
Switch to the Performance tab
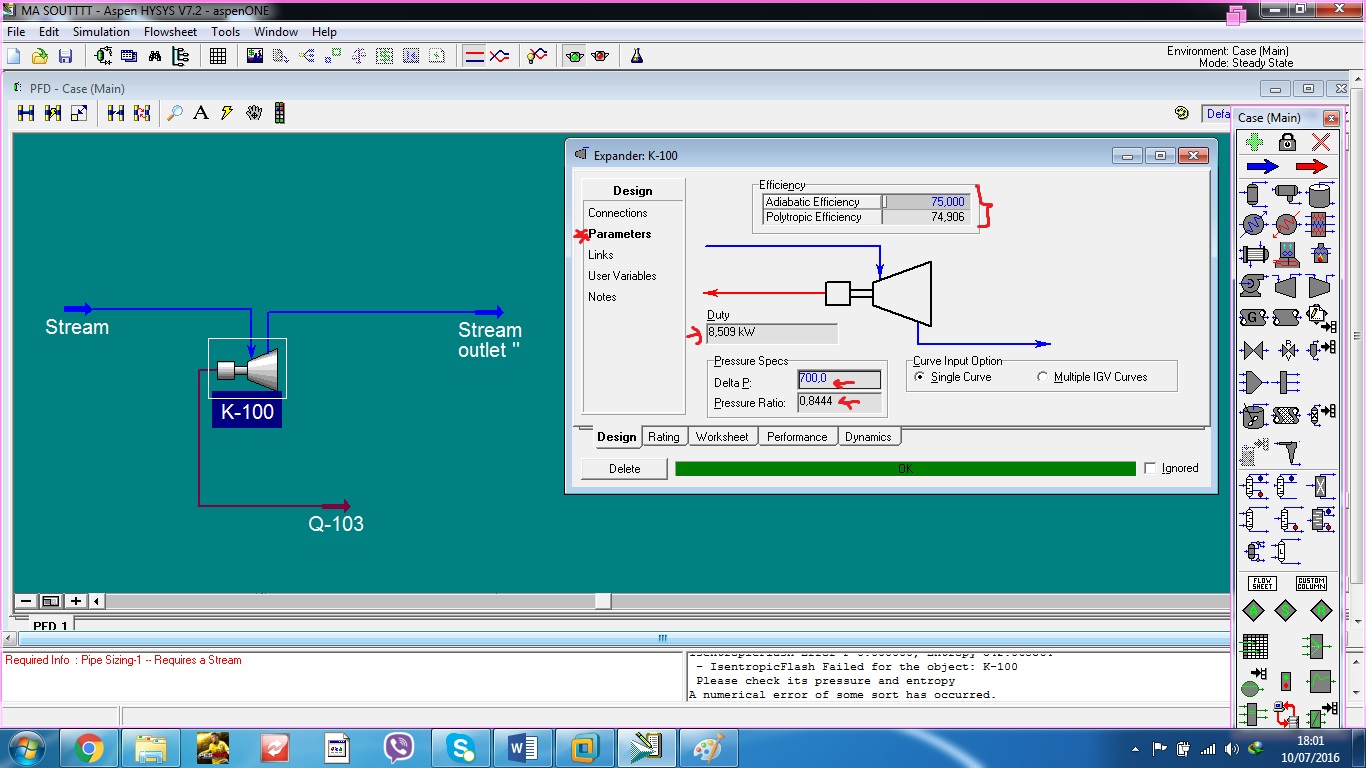797,436
